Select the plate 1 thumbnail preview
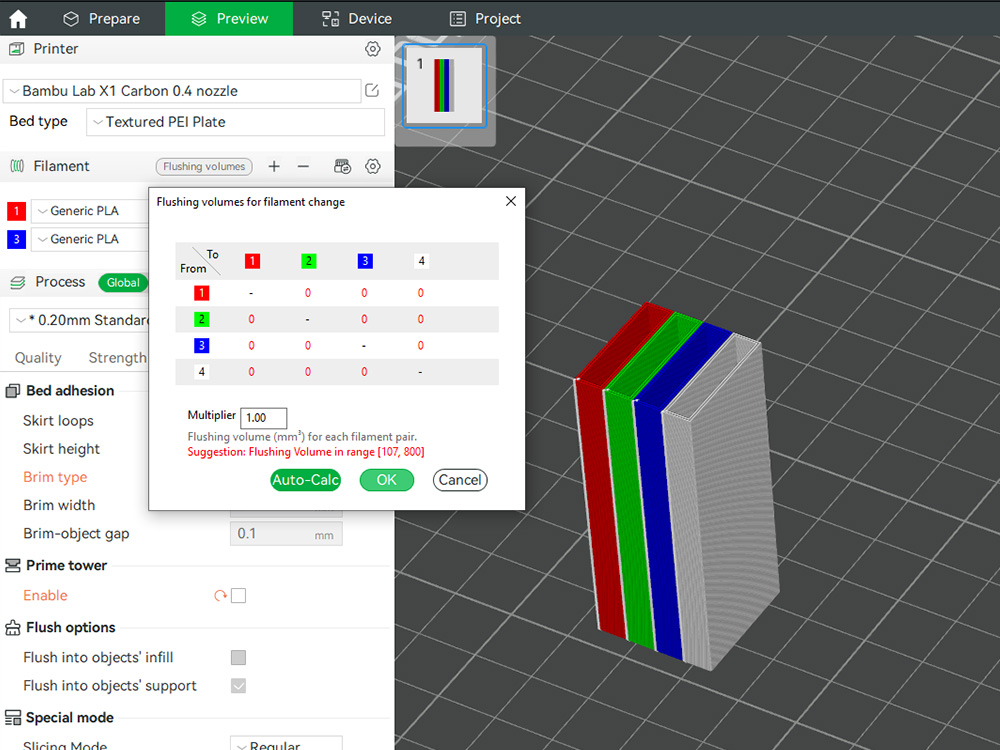The width and height of the screenshot is (1000, 750). point(444,91)
